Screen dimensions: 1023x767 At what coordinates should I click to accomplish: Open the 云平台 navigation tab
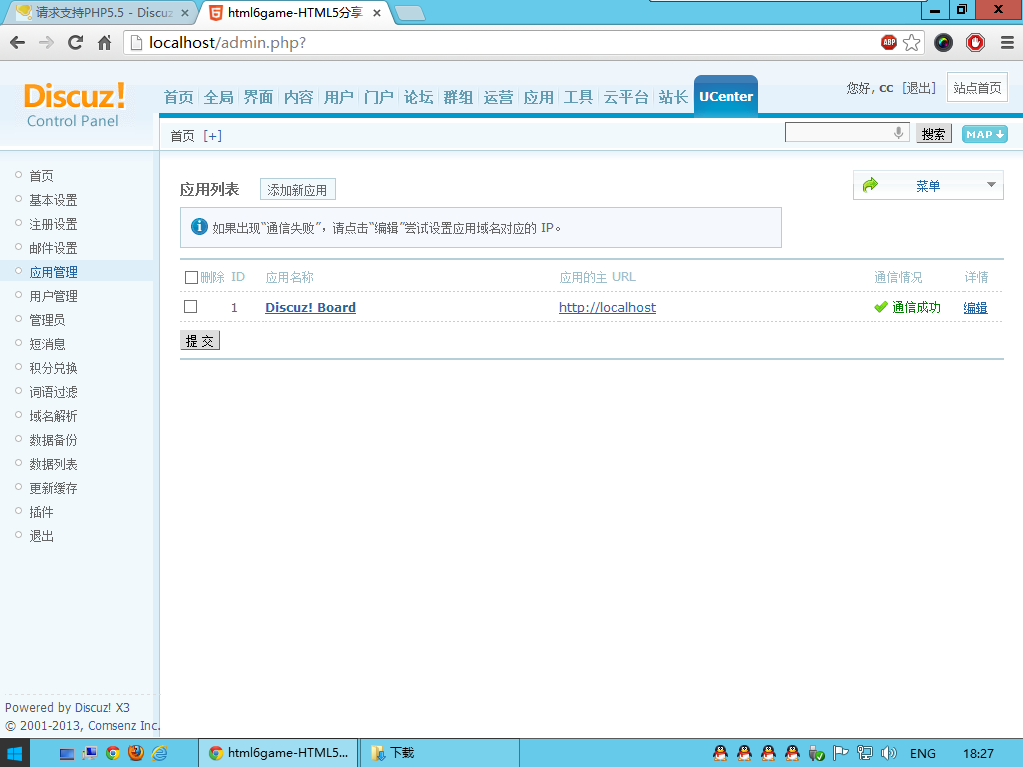click(626, 97)
